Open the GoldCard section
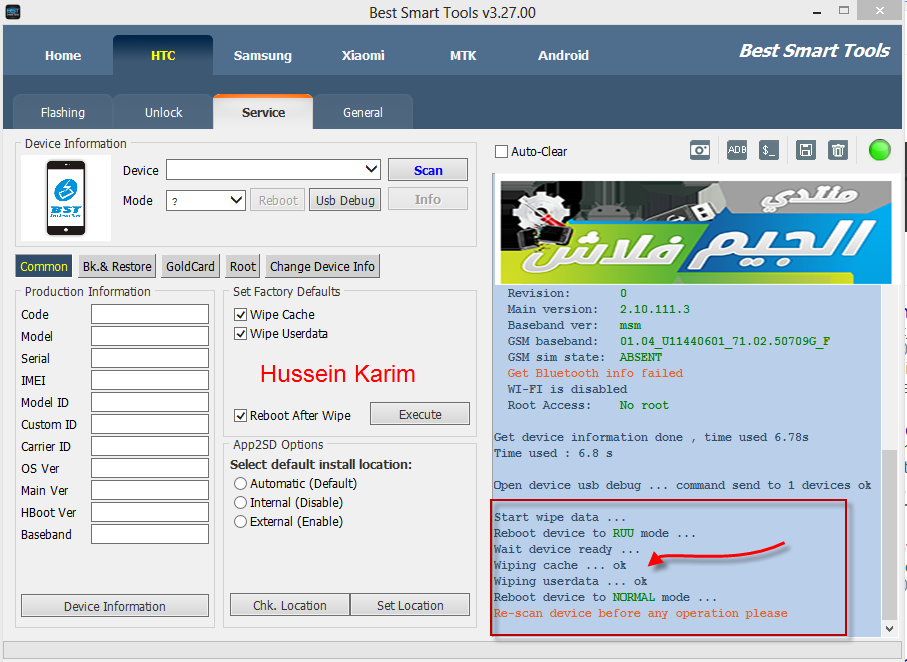Screen dimensions: 907x662 pyautogui.click(x=190, y=266)
